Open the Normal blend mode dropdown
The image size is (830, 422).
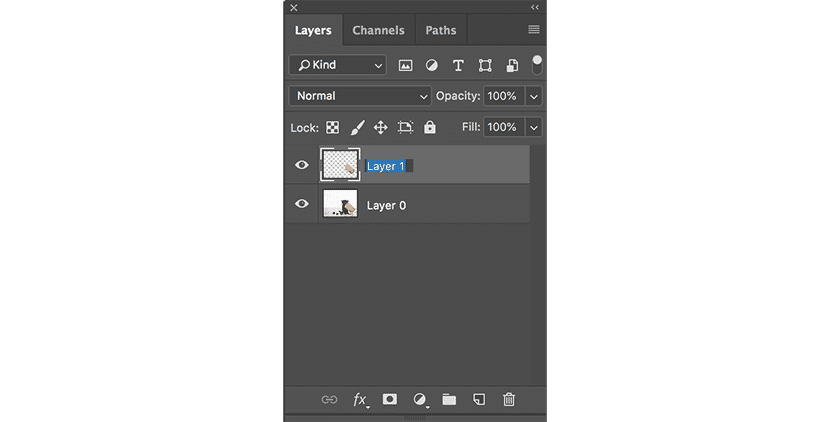tap(360, 96)
